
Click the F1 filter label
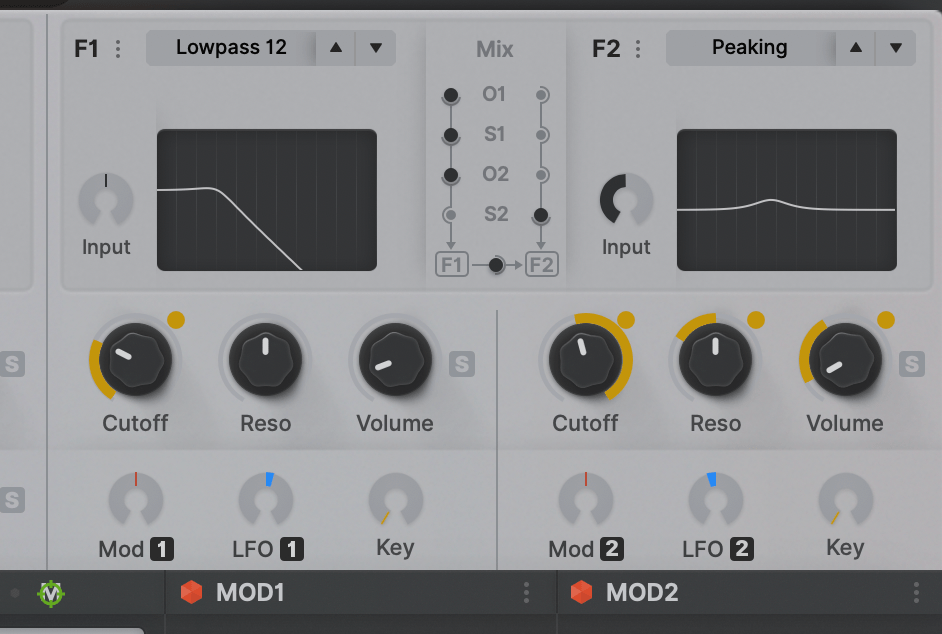(87, 49)
